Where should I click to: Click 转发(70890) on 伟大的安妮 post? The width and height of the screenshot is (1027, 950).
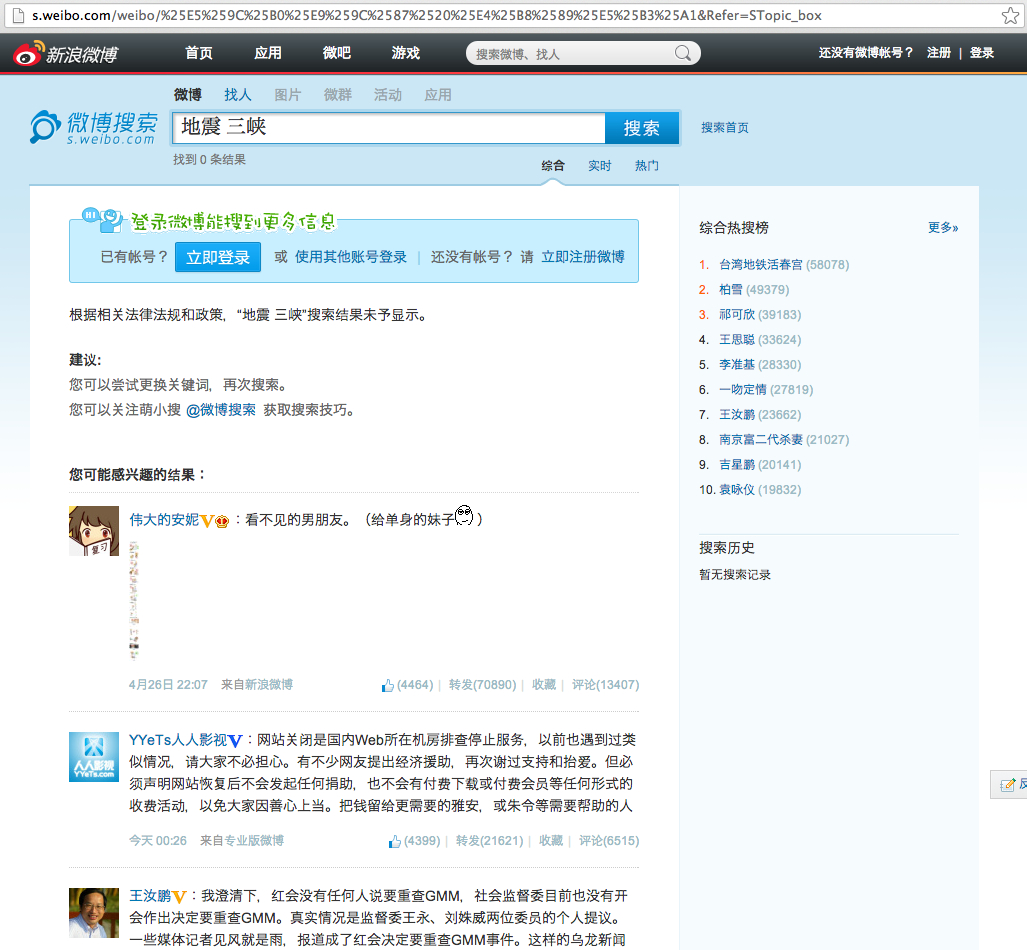tap(482, 685)
